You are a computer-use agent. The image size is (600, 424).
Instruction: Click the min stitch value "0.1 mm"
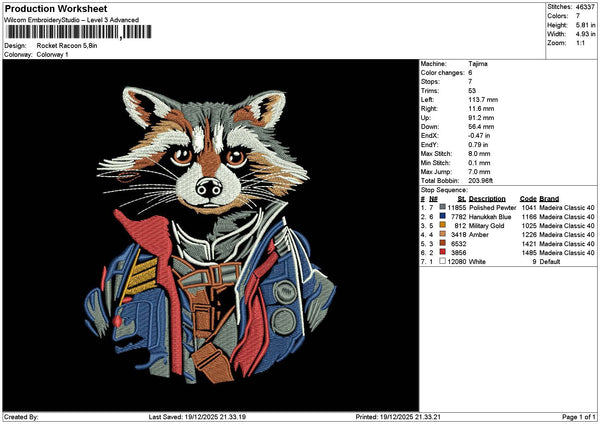point(479,163)
